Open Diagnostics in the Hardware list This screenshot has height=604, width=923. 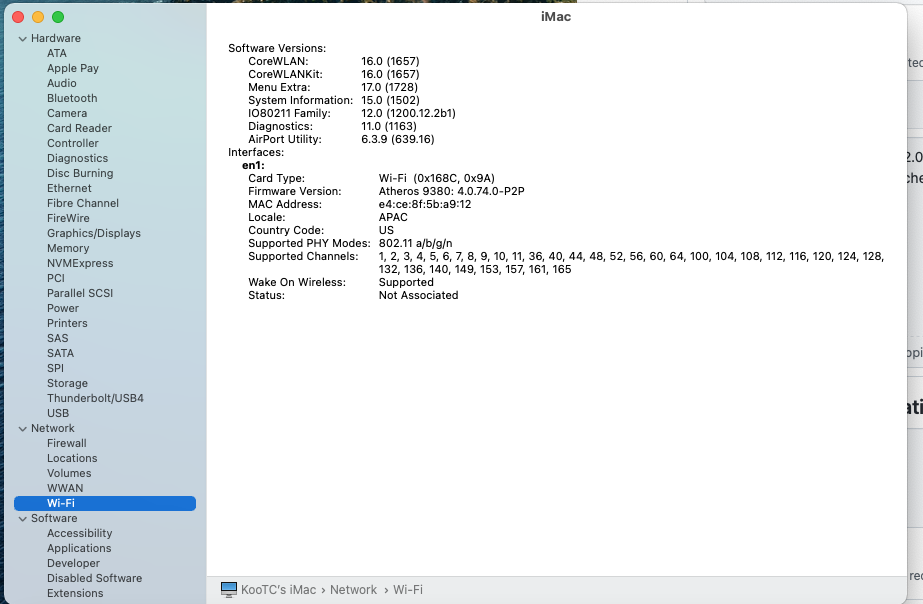pyautogui.click(x=78, y=158)
